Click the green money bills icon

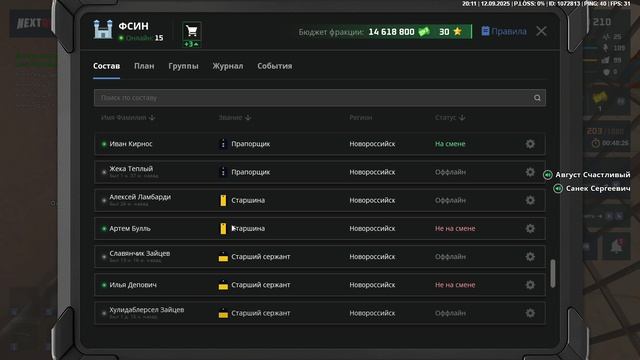[424, 31]
